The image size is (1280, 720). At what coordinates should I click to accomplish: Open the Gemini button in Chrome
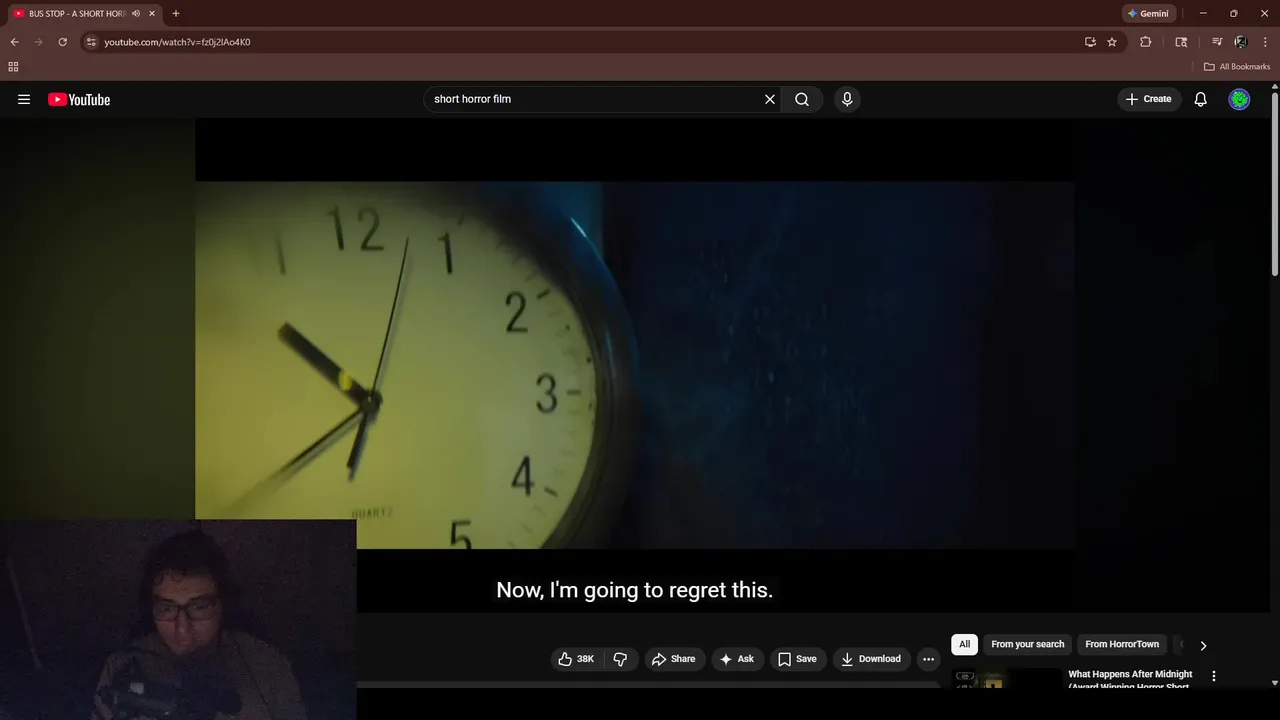click(1148, 14)
